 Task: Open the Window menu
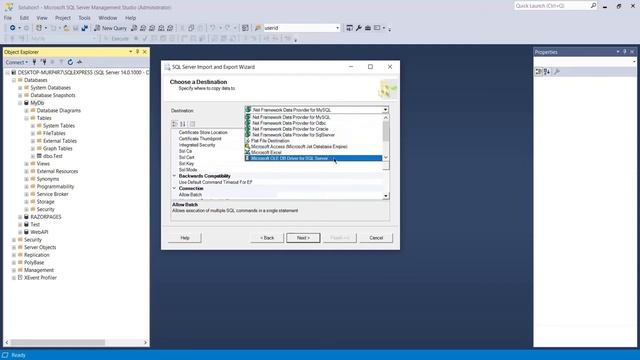(107, 18)
